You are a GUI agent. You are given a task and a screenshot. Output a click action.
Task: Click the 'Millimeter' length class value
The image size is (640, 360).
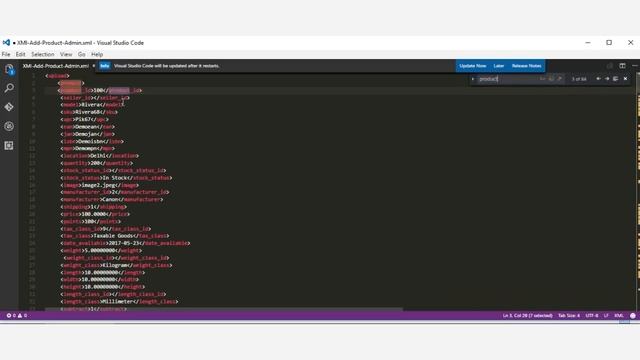(x=117, y=302)
